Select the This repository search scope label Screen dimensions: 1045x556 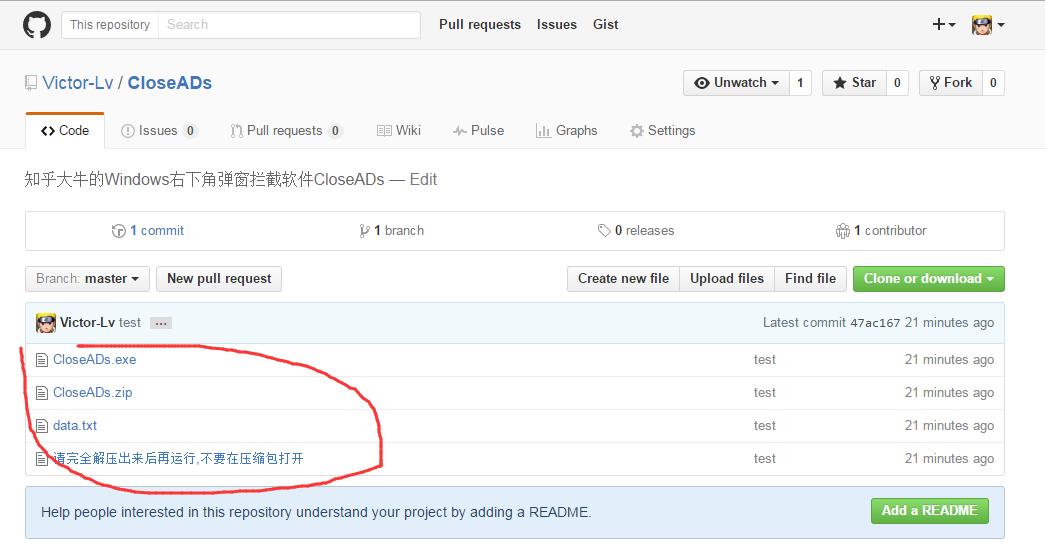[x=110, y=25]
